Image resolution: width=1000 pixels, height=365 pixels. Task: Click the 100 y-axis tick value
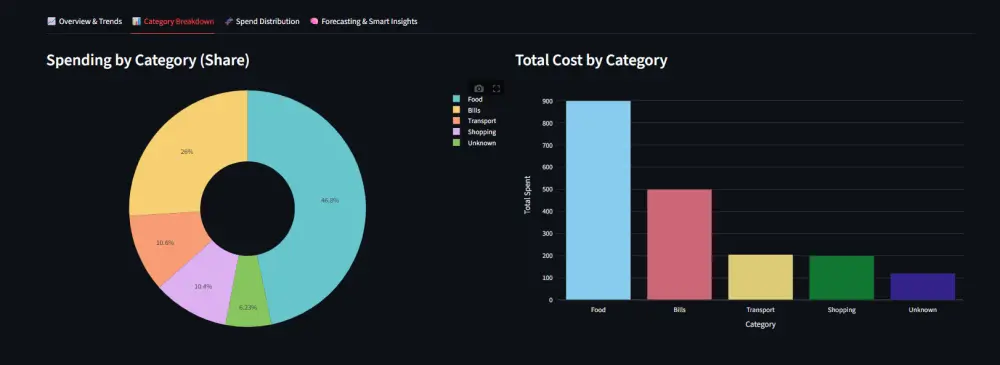(x=548, y=278)
